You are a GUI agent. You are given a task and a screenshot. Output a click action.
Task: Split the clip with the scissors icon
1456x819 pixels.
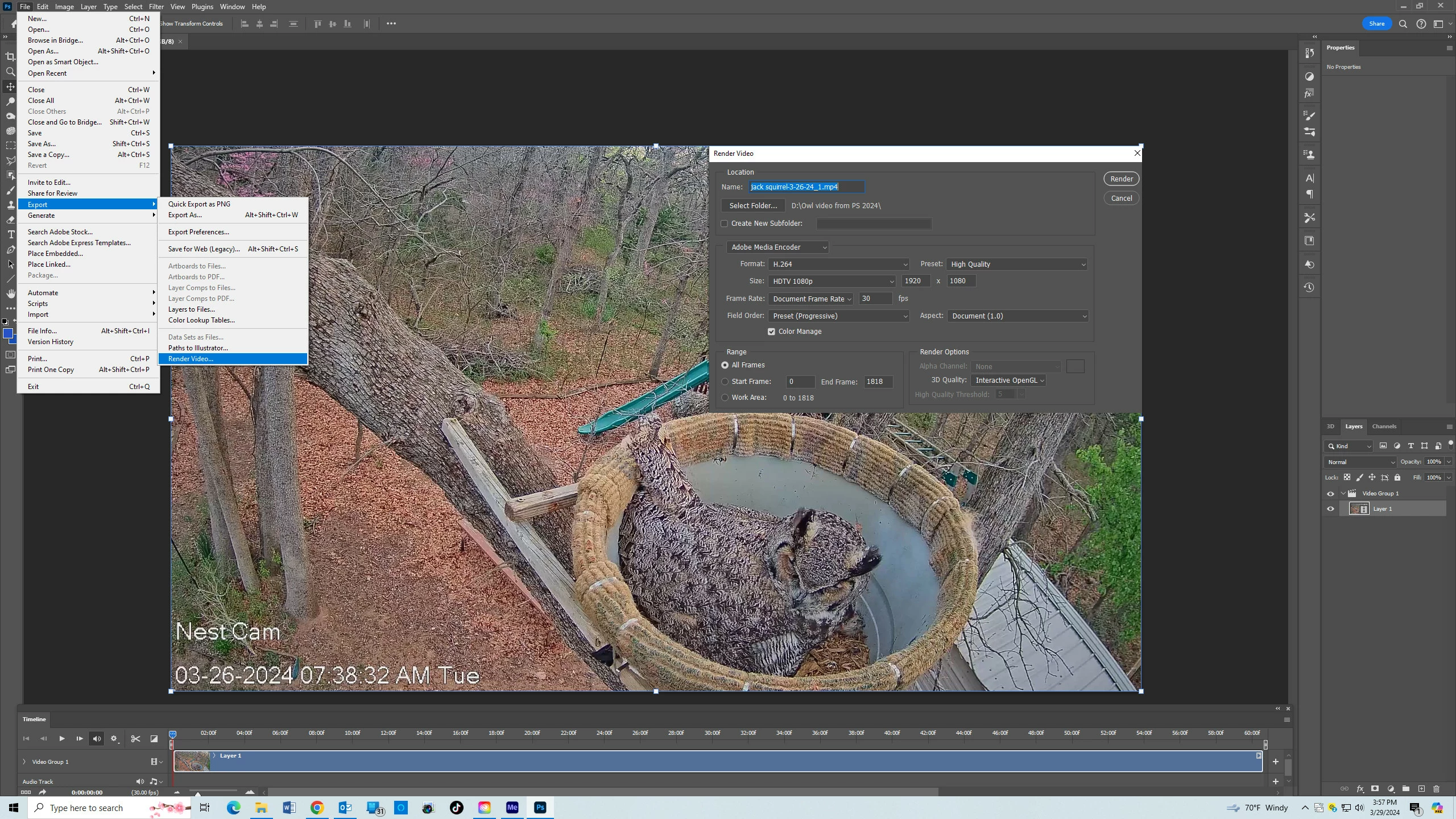point(135,739)
